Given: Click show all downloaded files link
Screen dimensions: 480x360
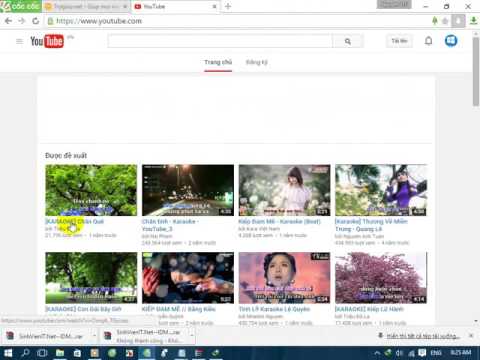Looking at the screenshot, I should point(423,336).
